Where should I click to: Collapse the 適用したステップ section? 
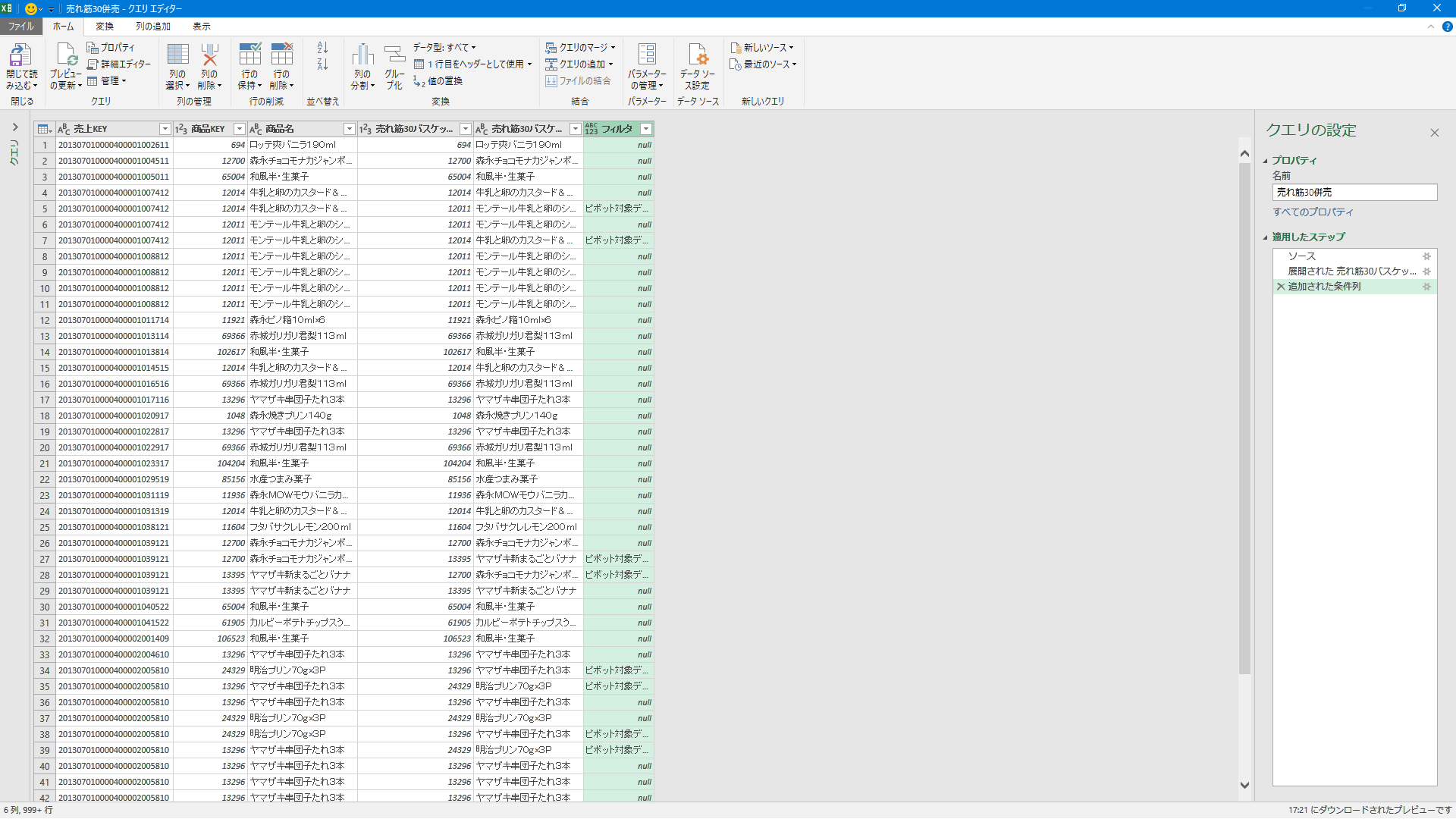[1266, 237]
